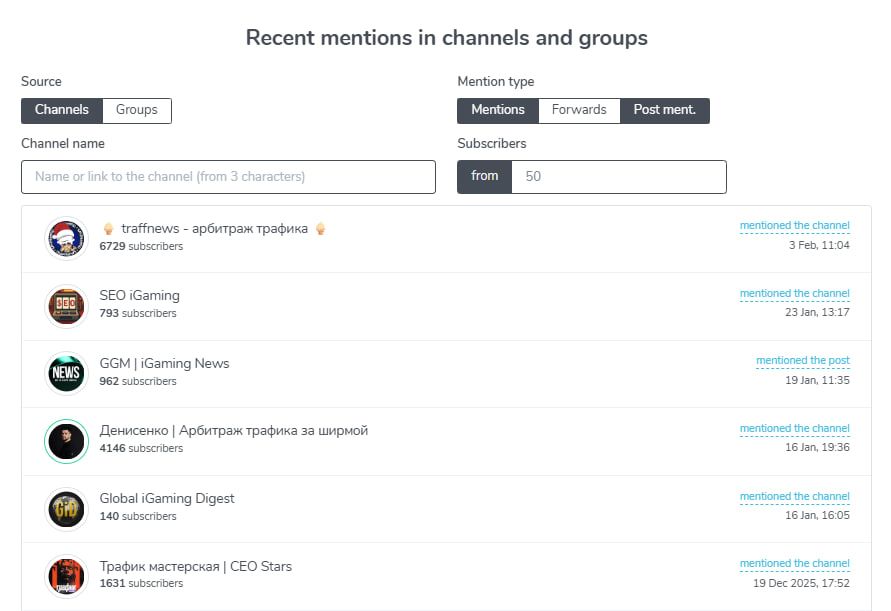Open Денисенко Арбитраж трафика channel title
Image resolution: width=891 pixels, height=611 pixels.
234,431
